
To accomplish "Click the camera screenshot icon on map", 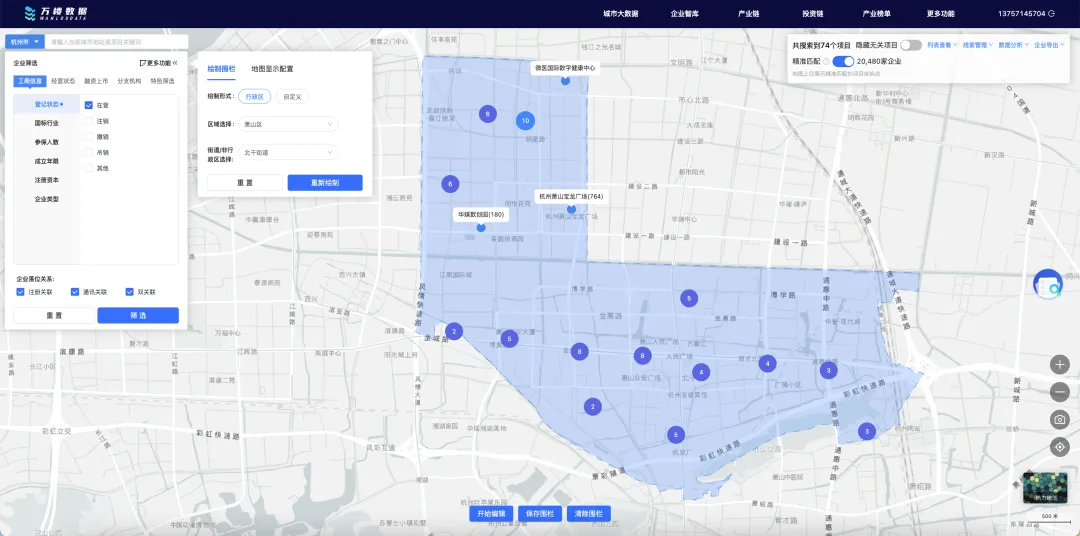I will tap(1059, 420).
